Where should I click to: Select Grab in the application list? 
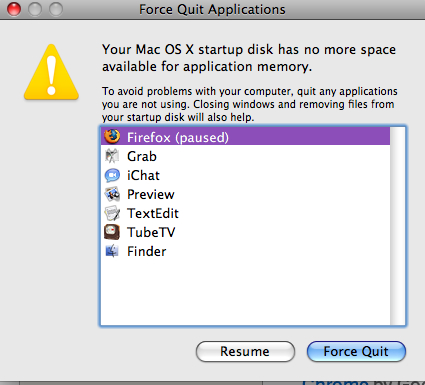click(245, 156)
